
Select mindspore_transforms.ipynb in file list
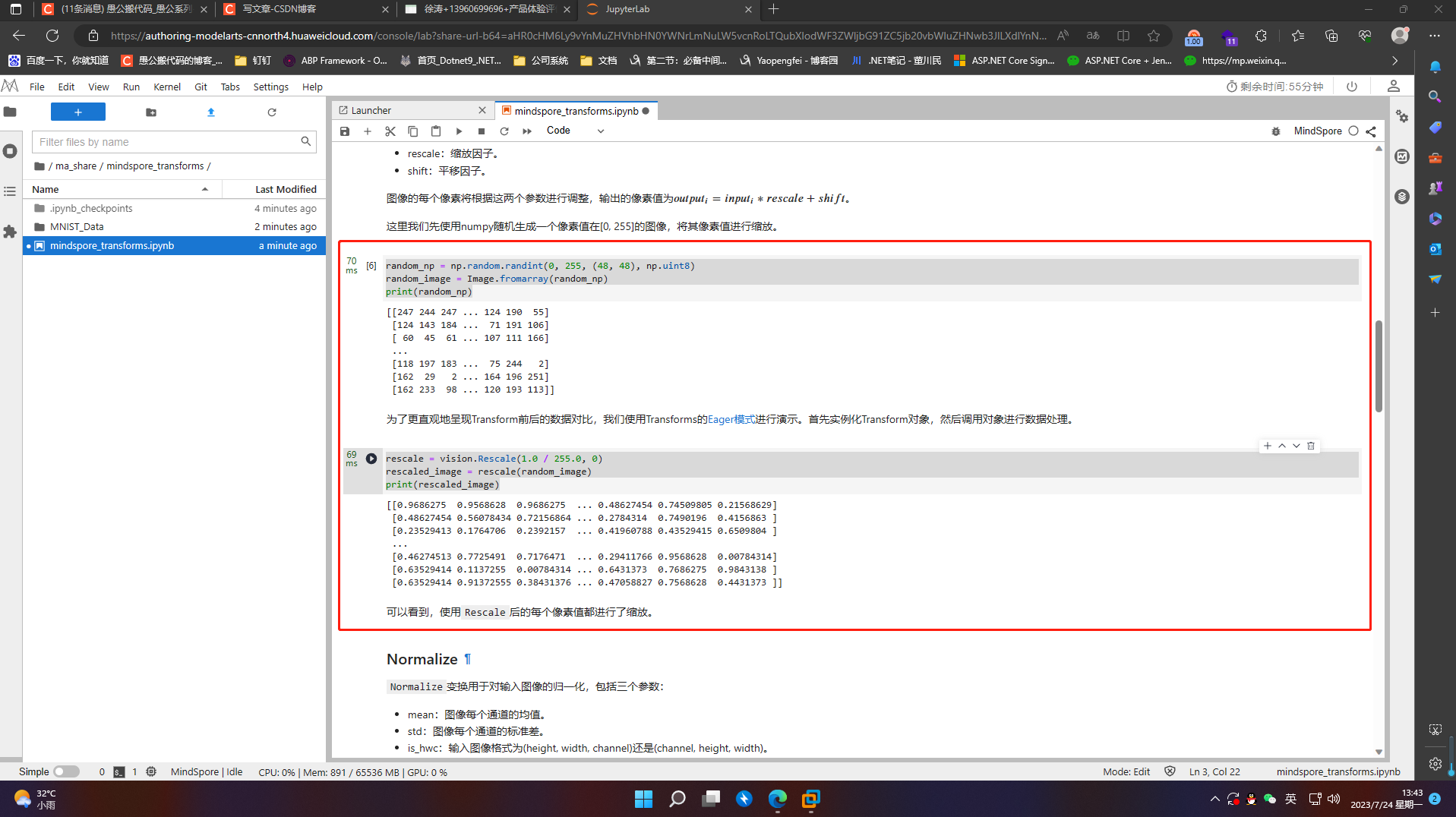[175, 245]
